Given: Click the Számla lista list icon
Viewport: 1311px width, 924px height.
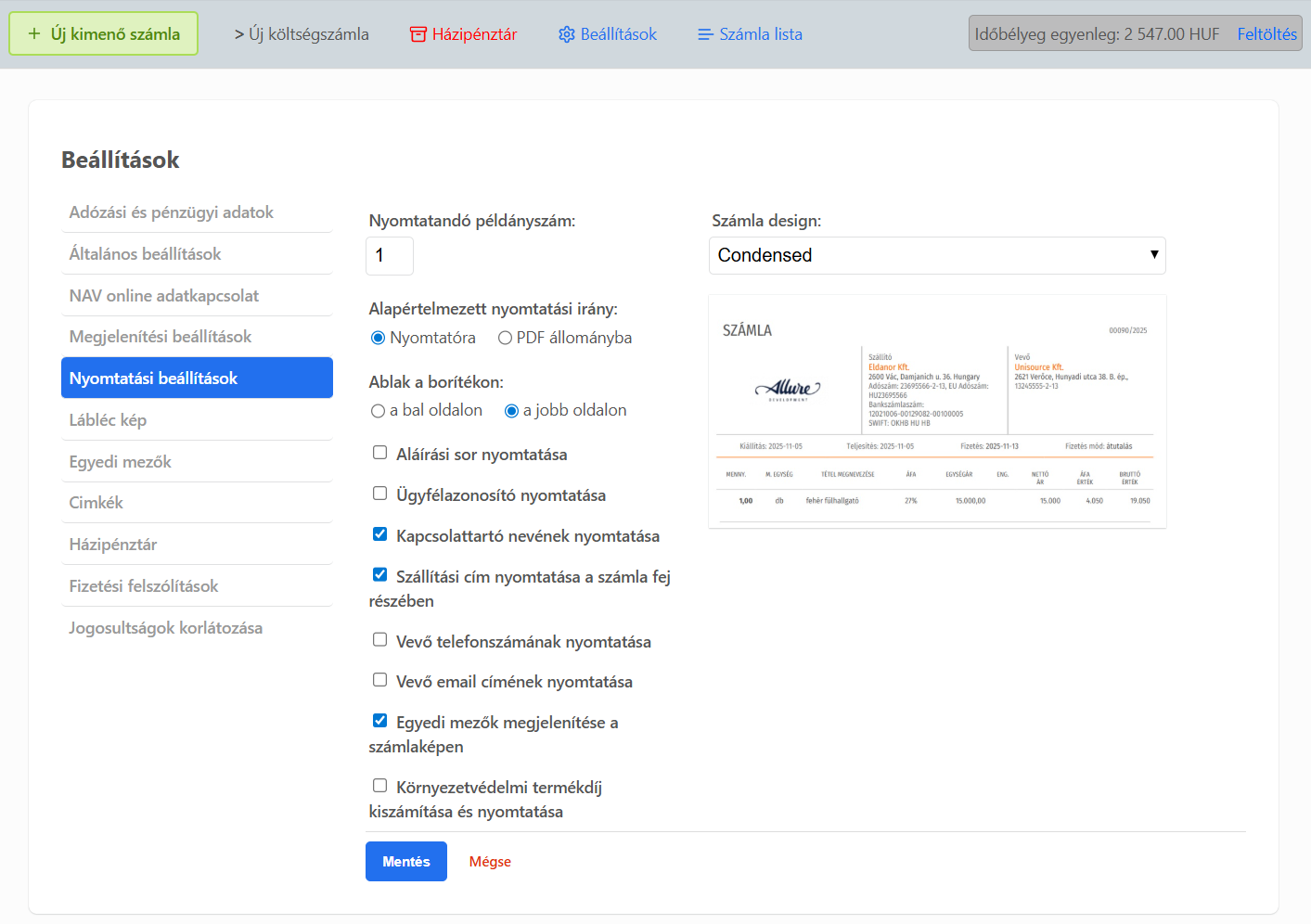Looking at the screenshot, I should pyautogui.click(x=705, y=34).
